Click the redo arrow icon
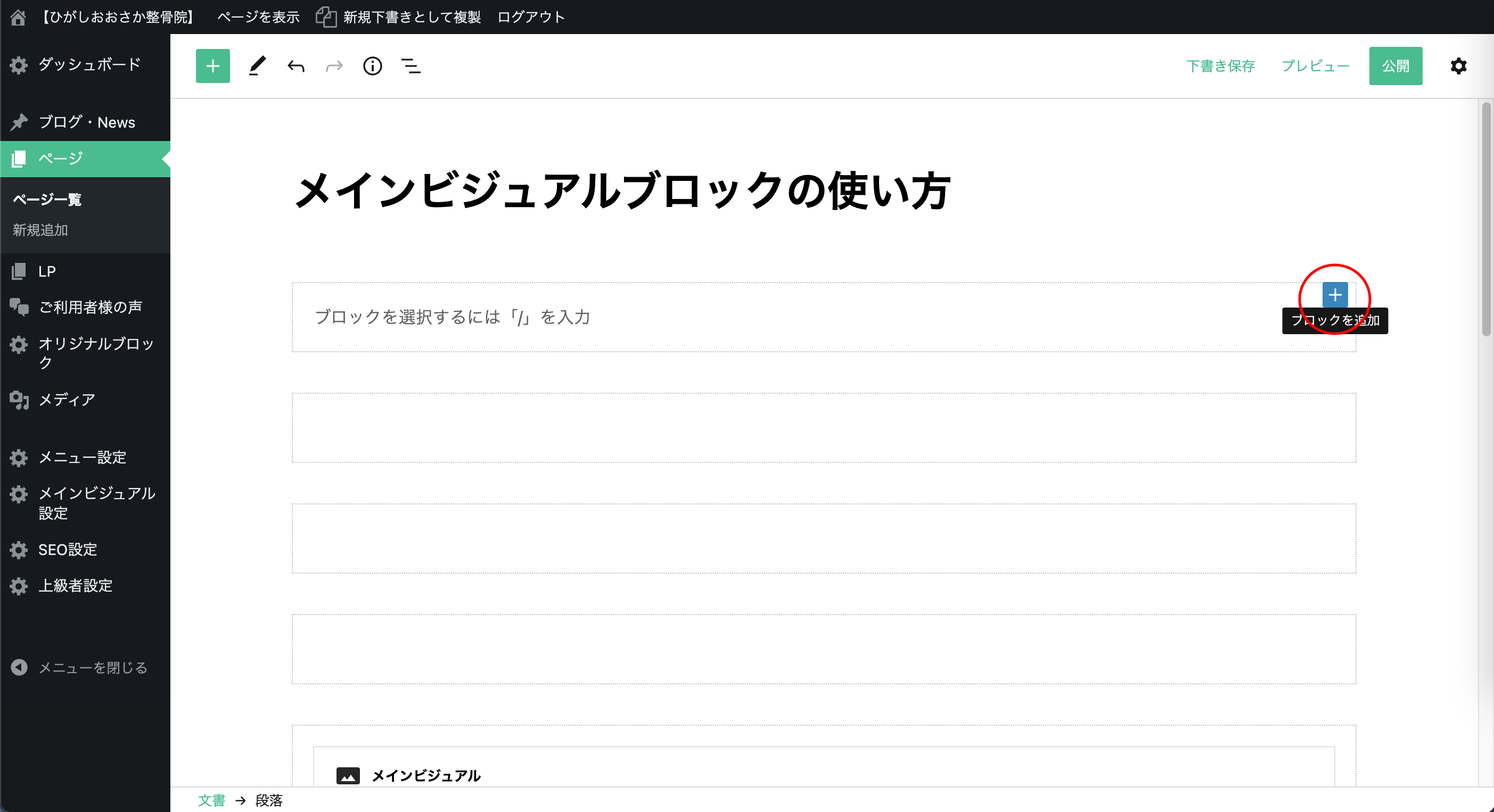 334,66
